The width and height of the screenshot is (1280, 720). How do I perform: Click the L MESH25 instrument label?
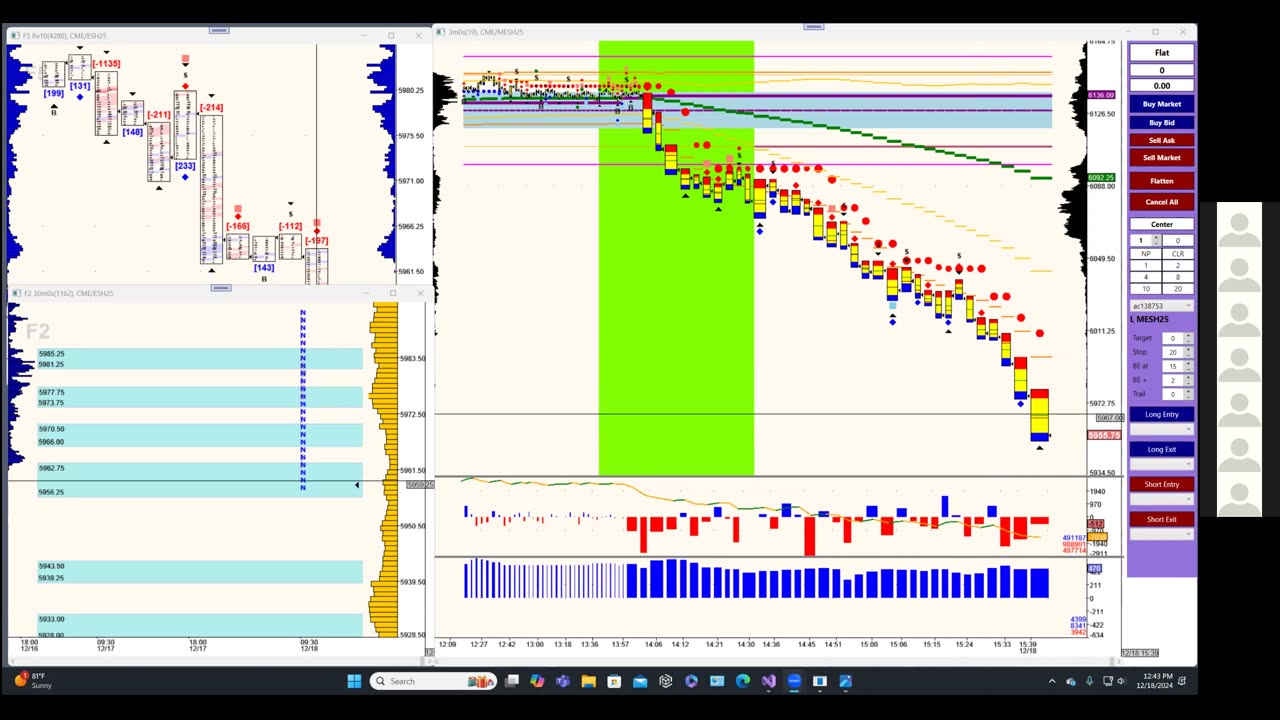1150,319
